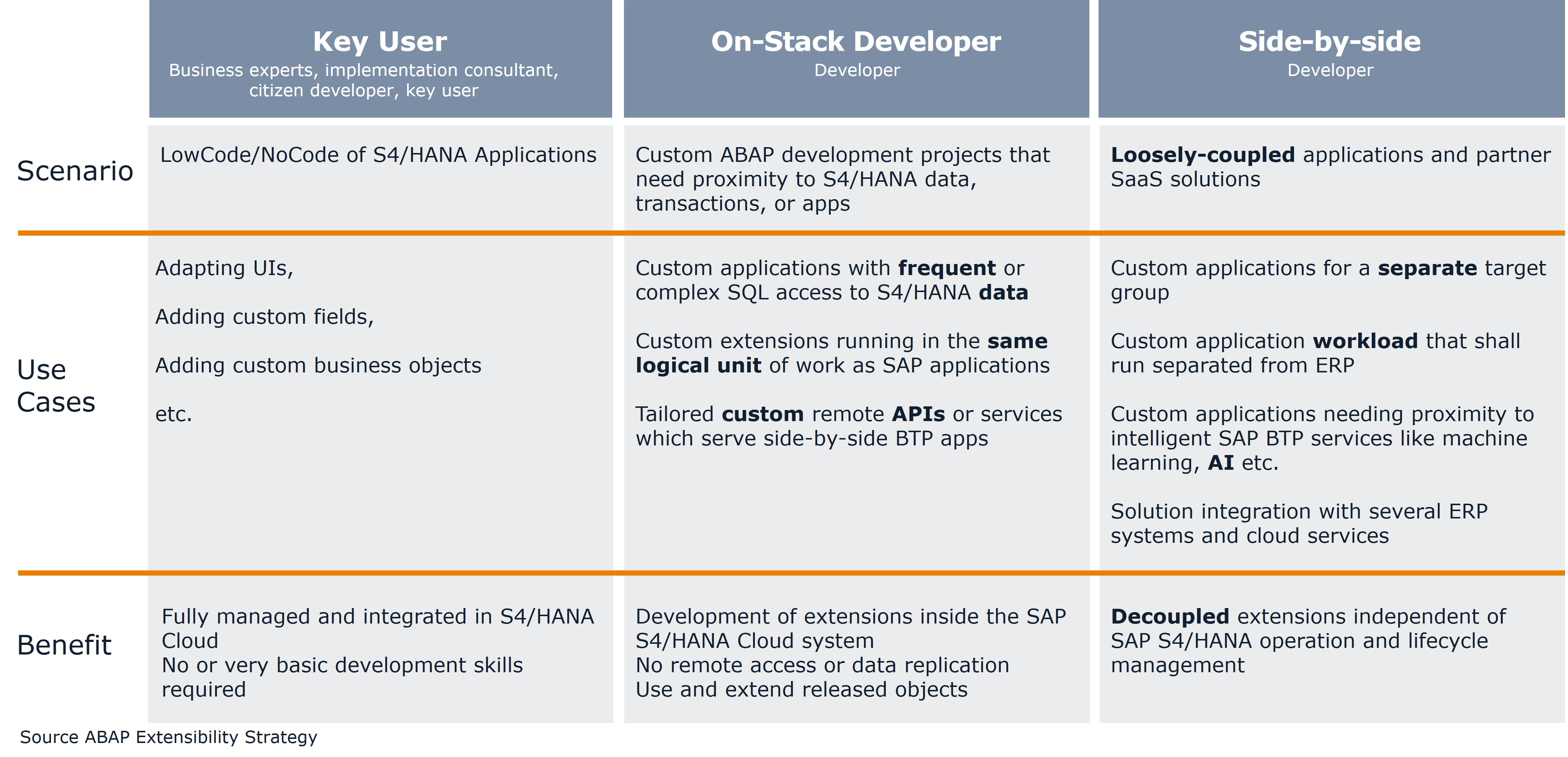Click 'complex SQL access to S4/HANA data' line

click(832, 293)
